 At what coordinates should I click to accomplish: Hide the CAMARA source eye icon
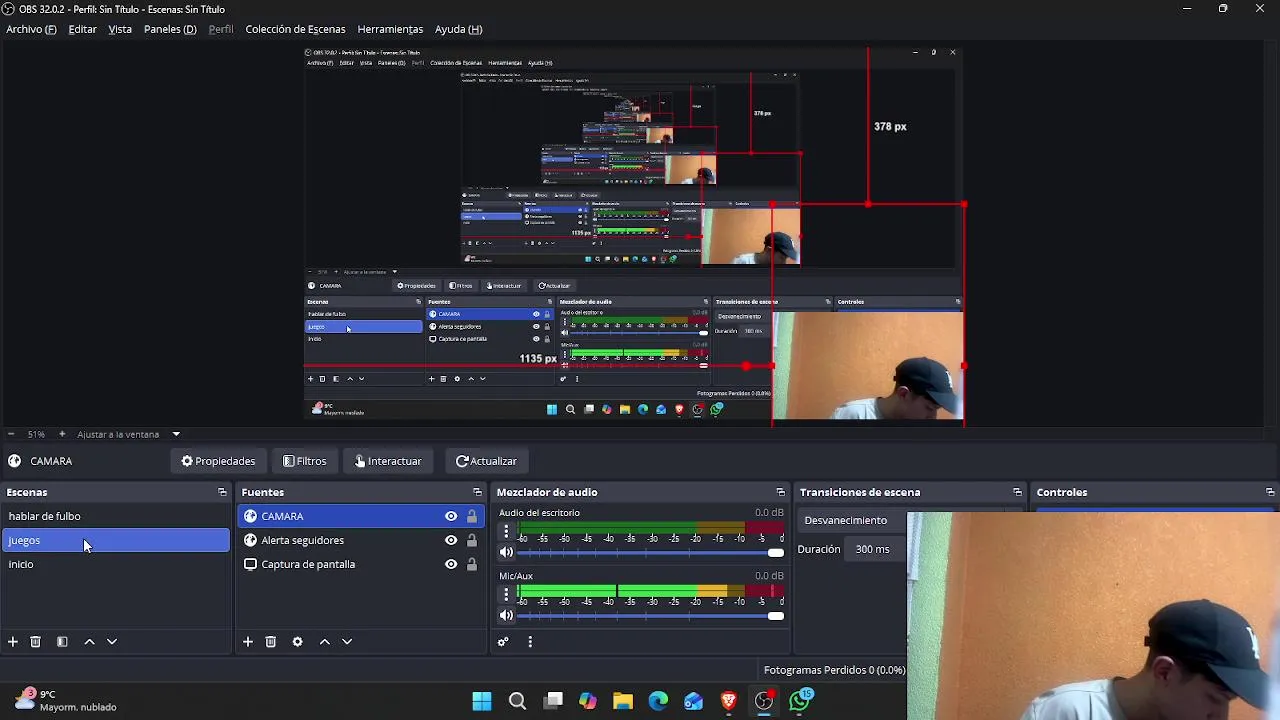(x=451, y=516)
